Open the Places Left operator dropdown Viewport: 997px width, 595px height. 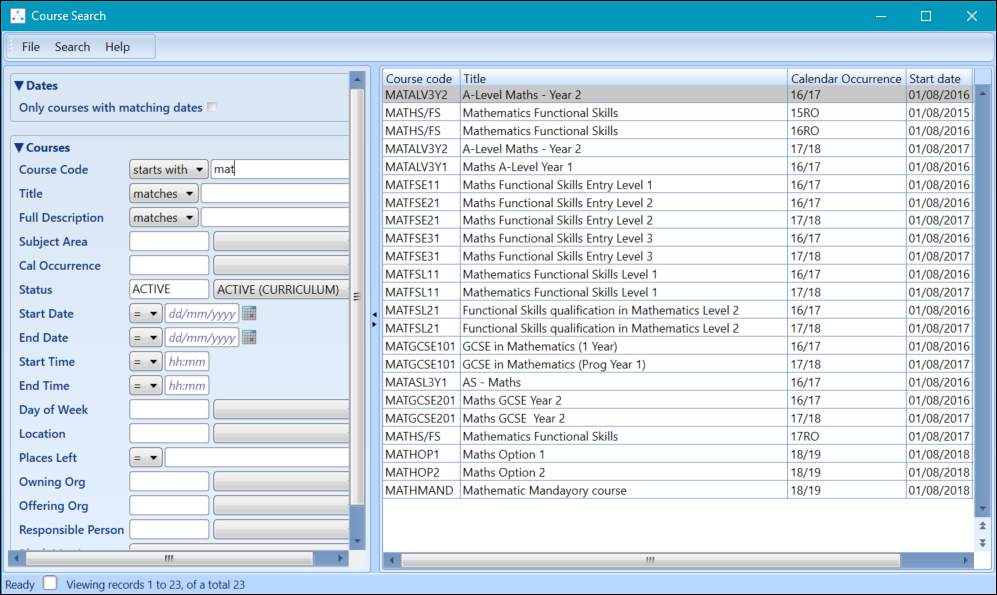(x=146, y=458)
